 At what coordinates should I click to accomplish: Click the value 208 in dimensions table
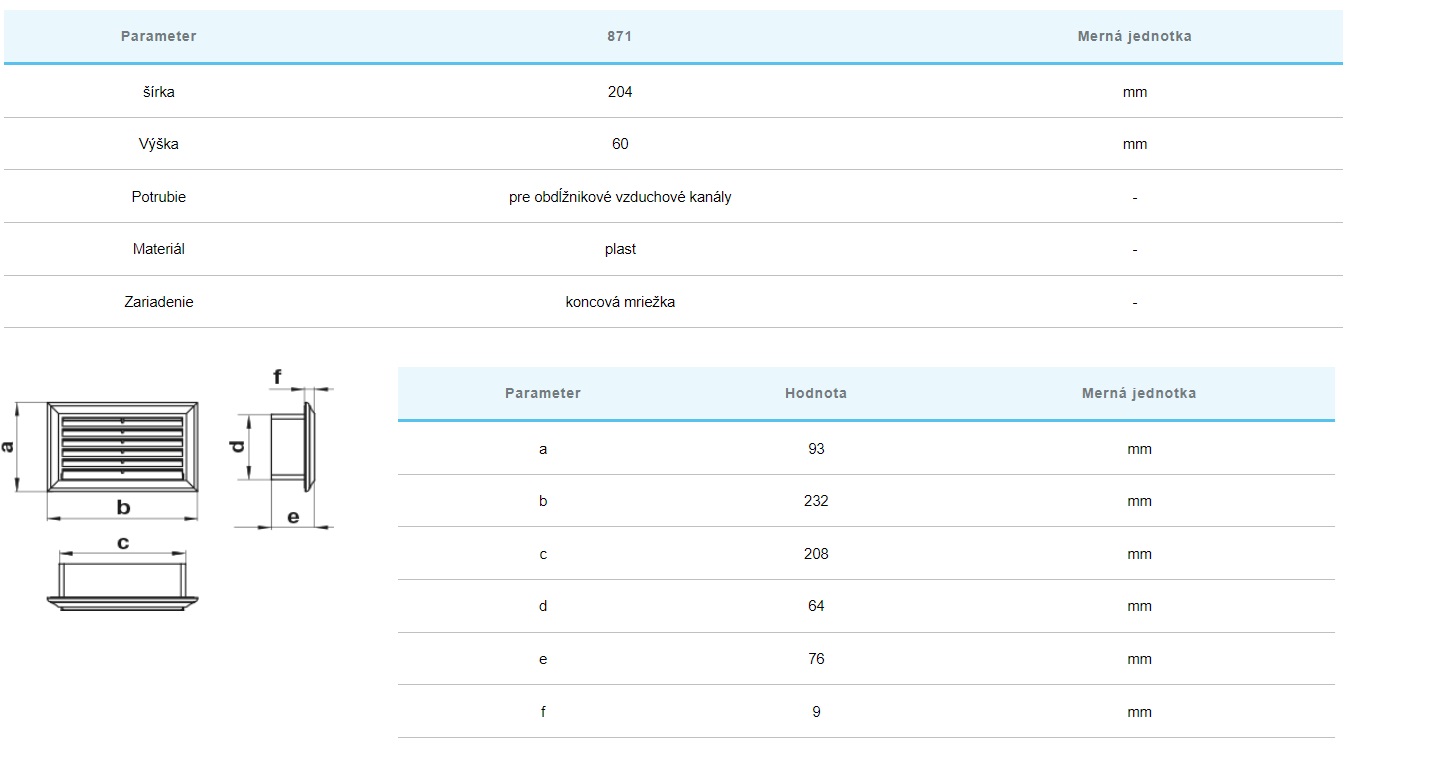coord(816,554)
